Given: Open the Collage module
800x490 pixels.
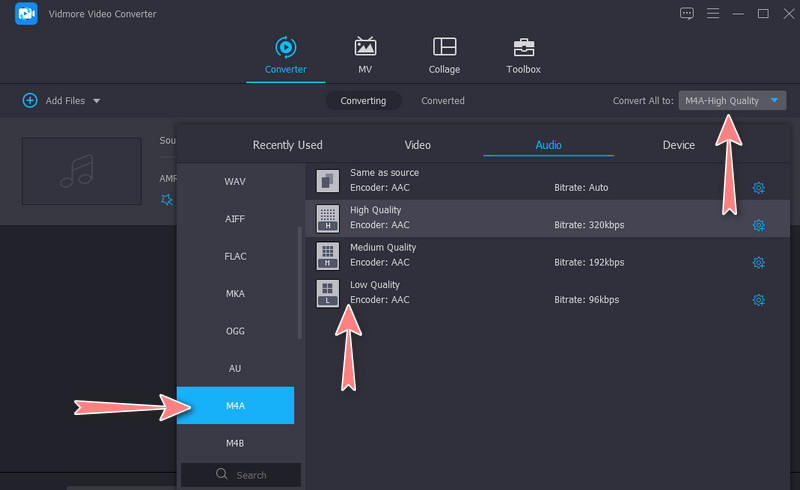Looking at the screenshot, I should (444, 48).
